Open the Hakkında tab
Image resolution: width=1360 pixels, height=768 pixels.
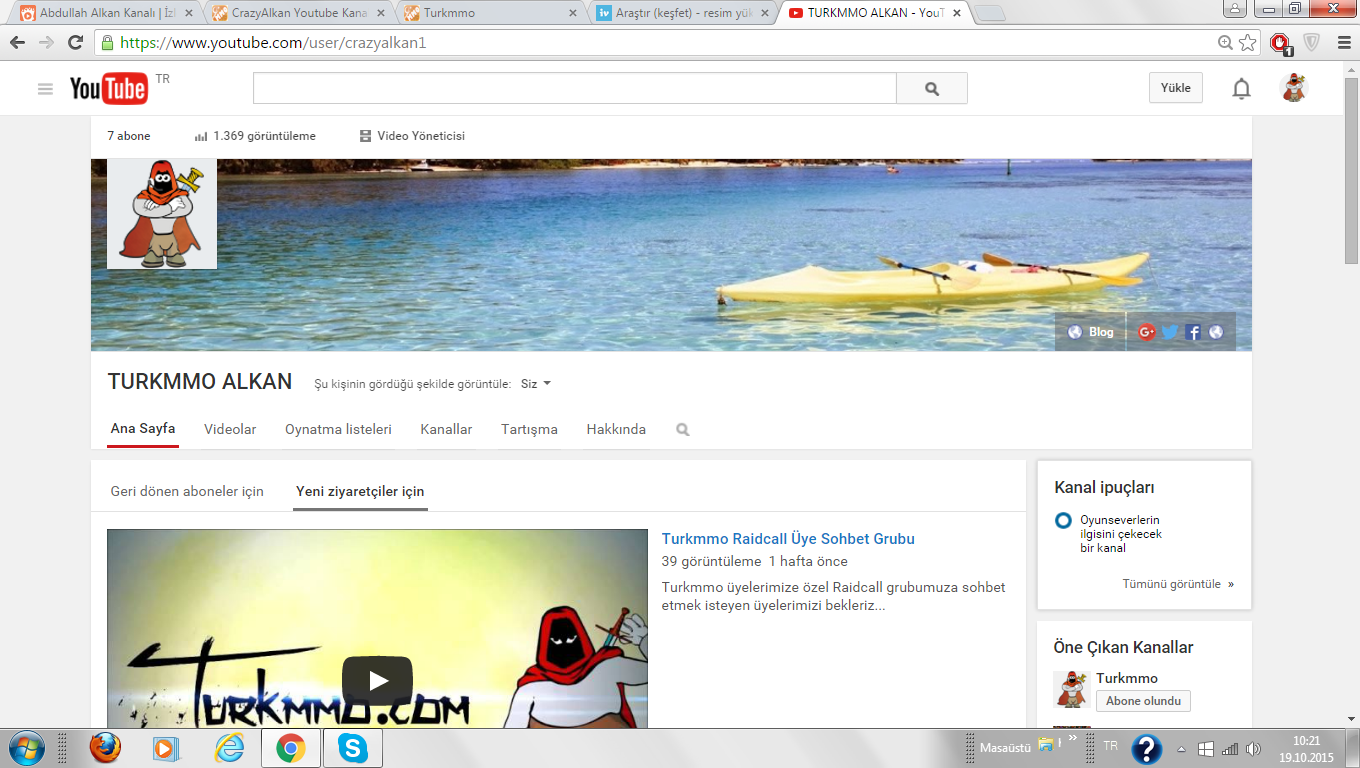click(616, 429)
